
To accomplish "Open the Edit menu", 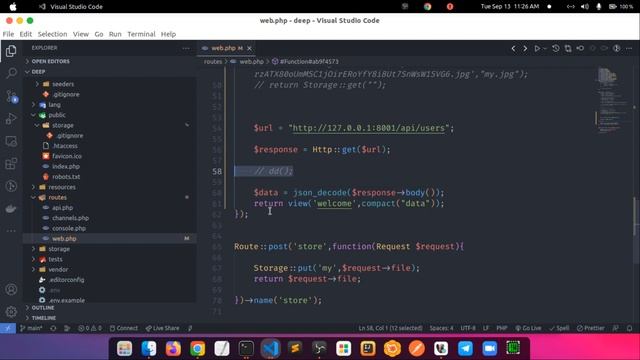I will click(x=25, y=34).
